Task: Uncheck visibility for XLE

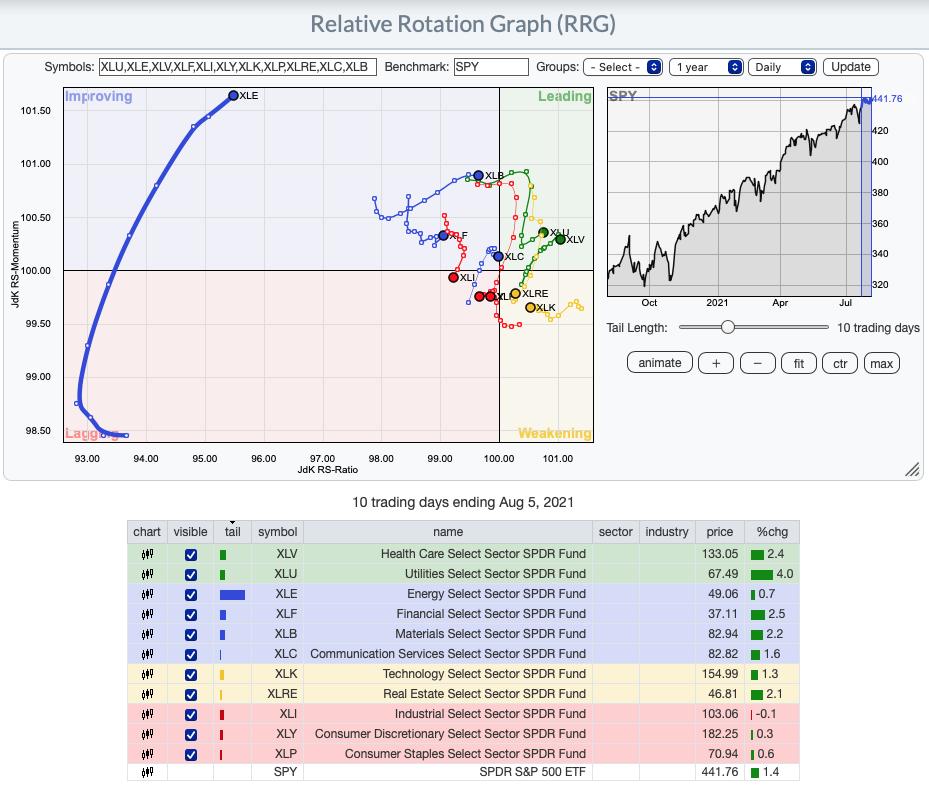Action: [191, 594]
